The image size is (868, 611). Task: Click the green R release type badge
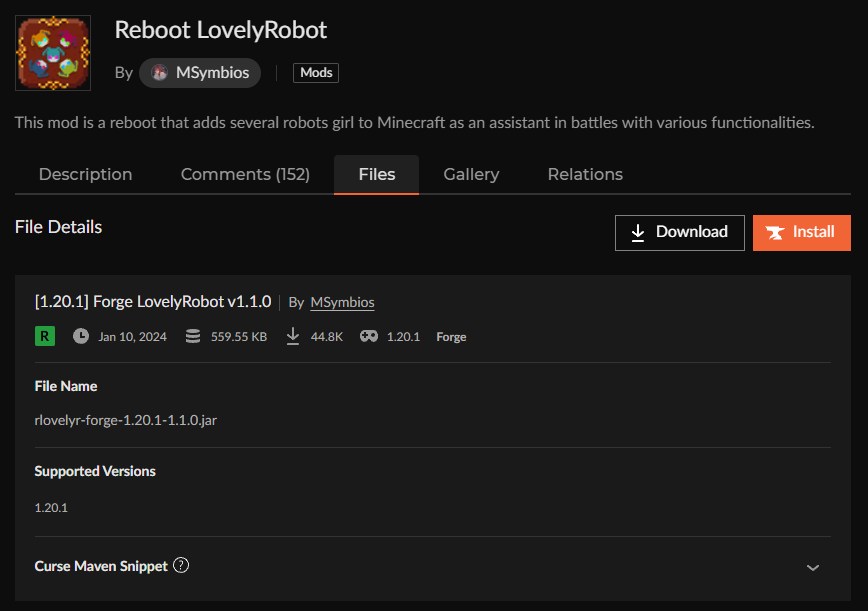(x=45, y=336)
